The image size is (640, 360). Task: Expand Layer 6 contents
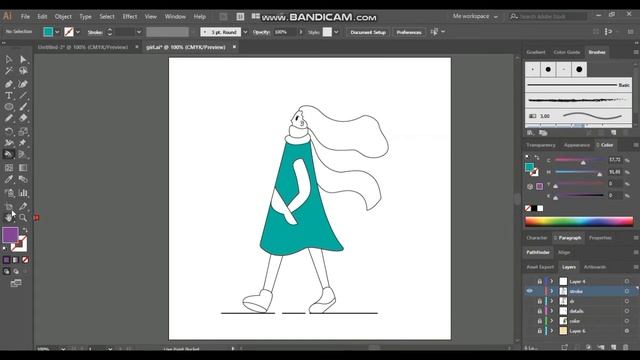point(551,331)
